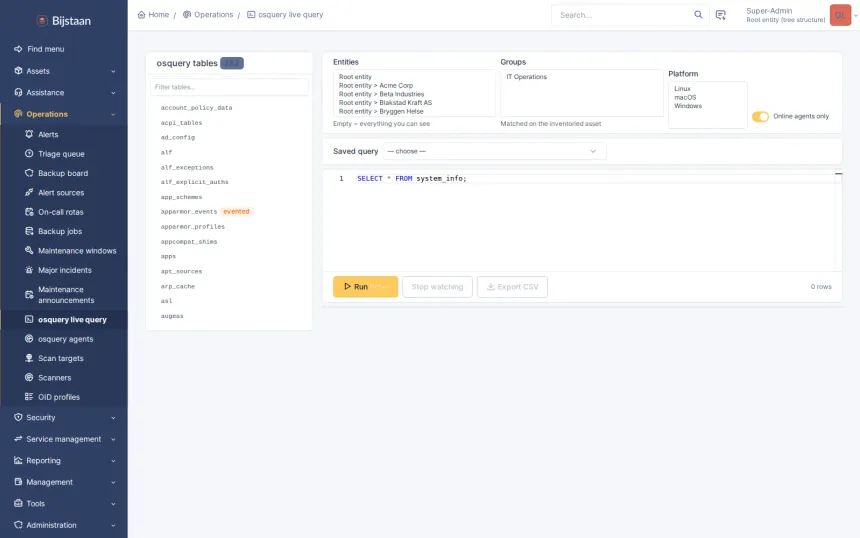Viewport: 860px width, 538px height.
Task: Click the Service management arrows icon
Action: pos(18,439)
